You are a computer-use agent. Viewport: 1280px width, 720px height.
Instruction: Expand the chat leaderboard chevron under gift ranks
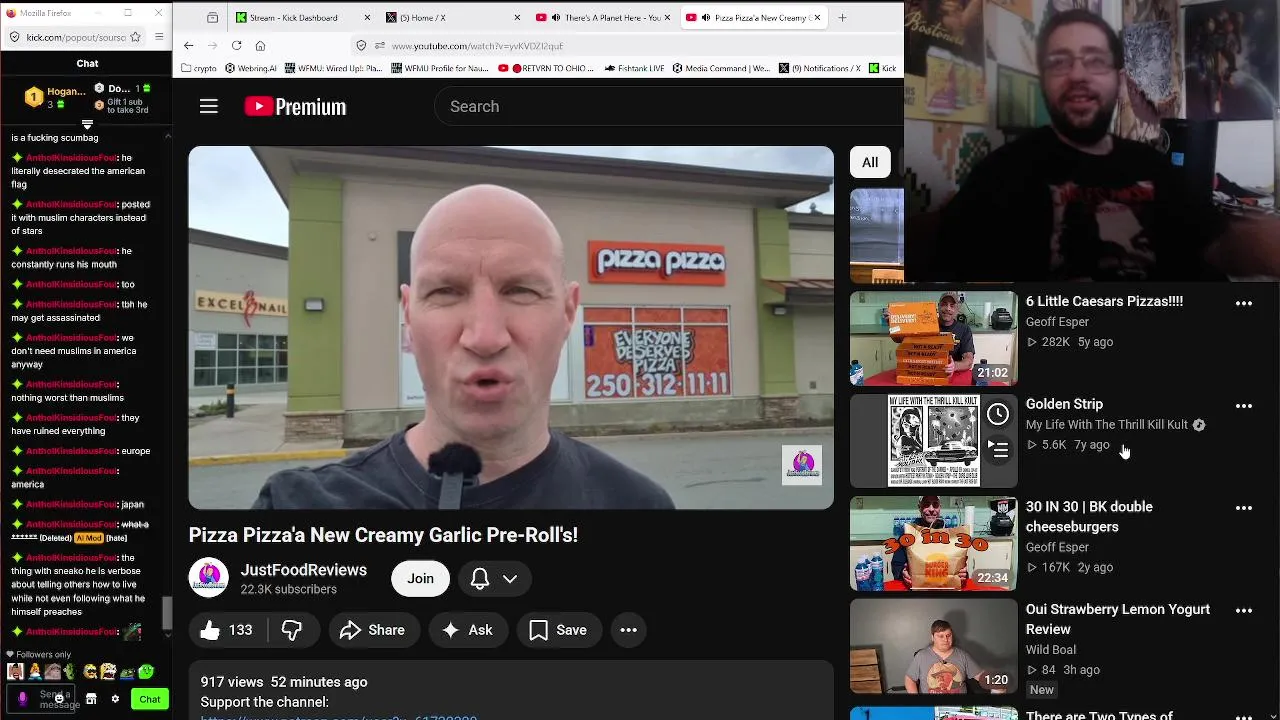tap(87, 125)
